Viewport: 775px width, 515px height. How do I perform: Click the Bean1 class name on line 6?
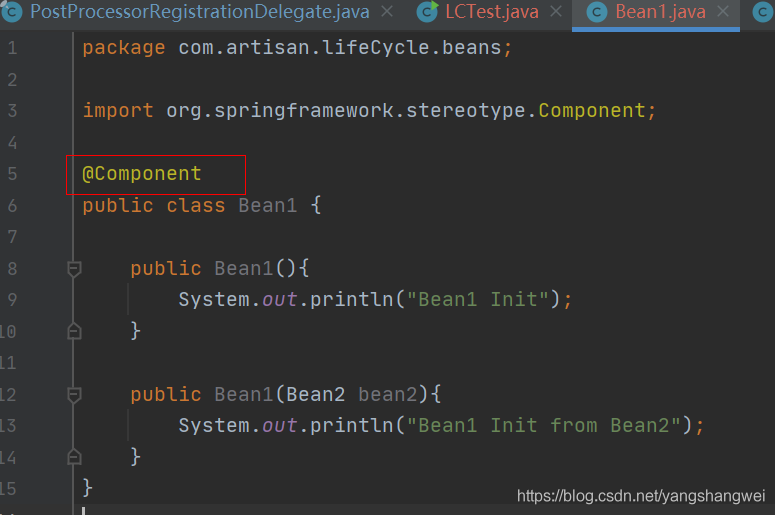point(267,206)
